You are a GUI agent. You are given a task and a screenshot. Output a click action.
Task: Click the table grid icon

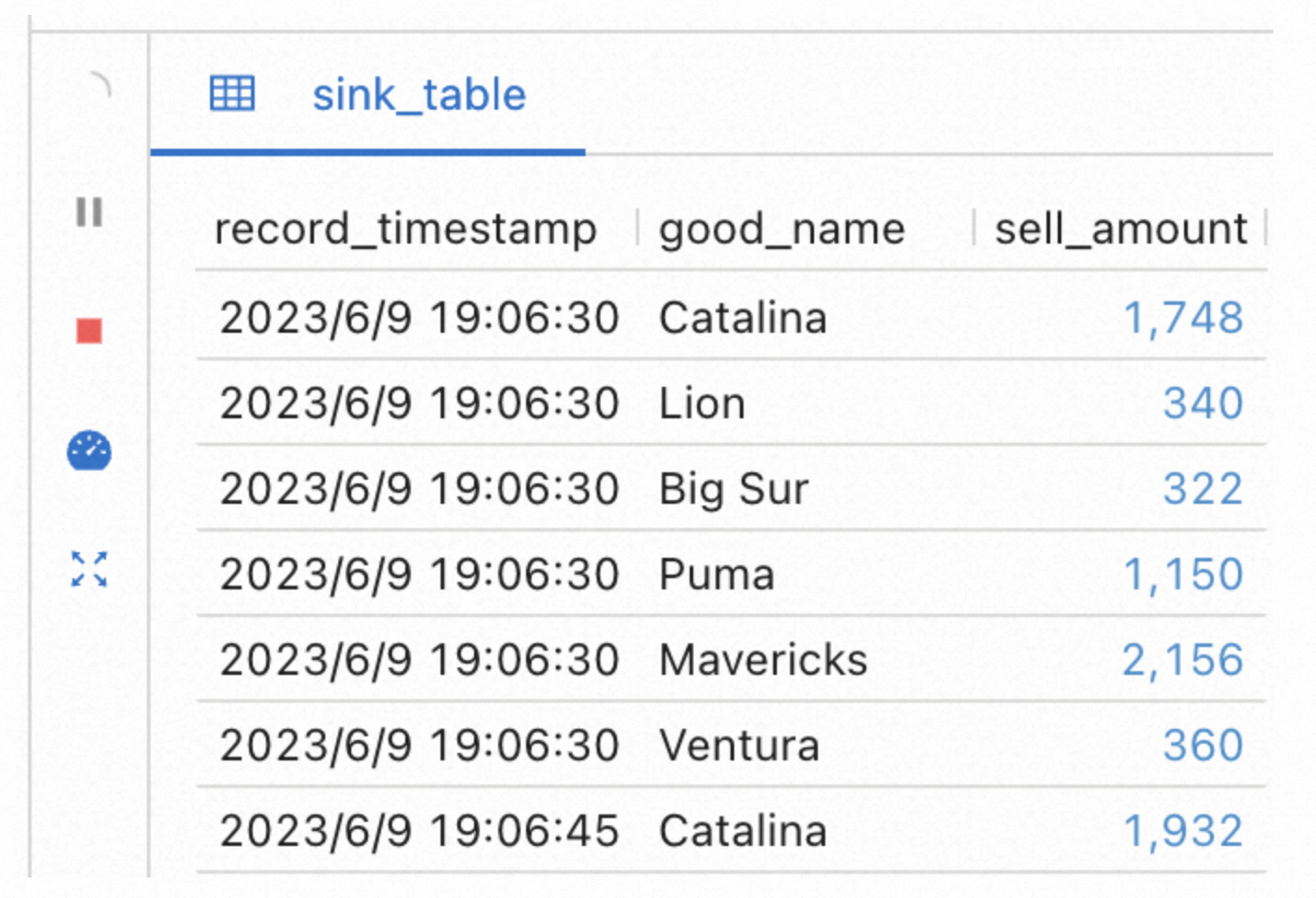pos(232,93)
